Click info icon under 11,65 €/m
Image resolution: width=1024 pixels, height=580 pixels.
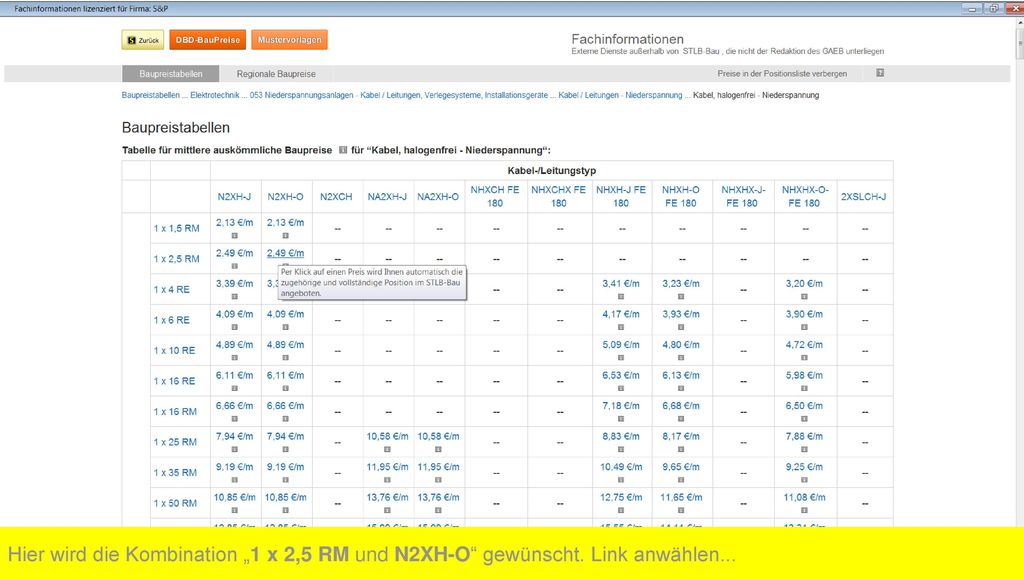coord(680,510)
